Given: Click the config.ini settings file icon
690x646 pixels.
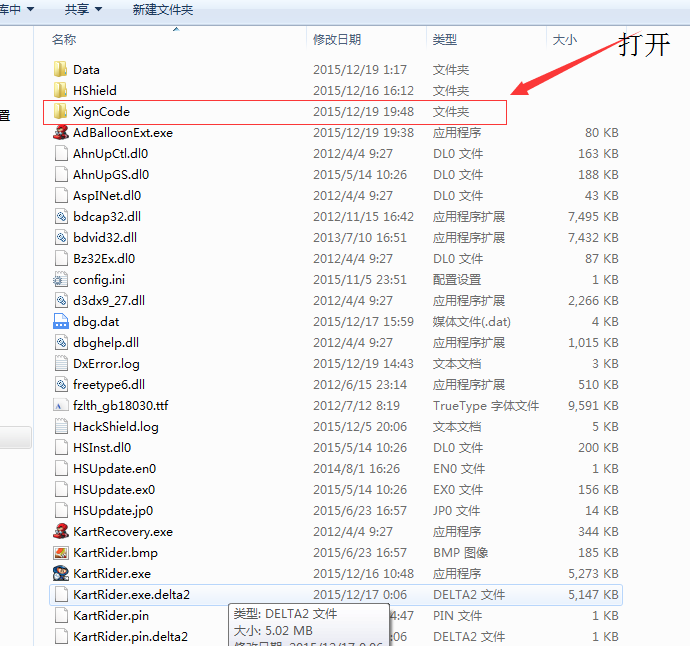Looking at the screenshot, I should point(61,279).
